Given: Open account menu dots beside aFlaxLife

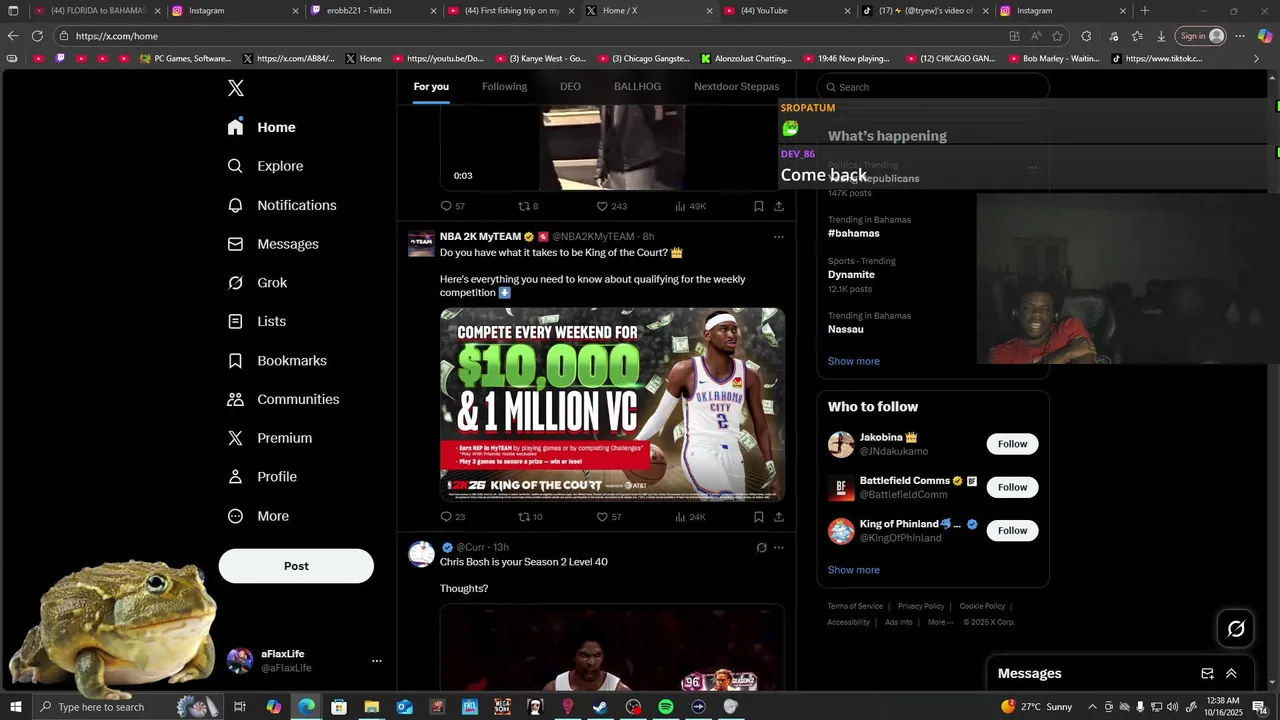Looking at the screenshot, I should (377, 661).
